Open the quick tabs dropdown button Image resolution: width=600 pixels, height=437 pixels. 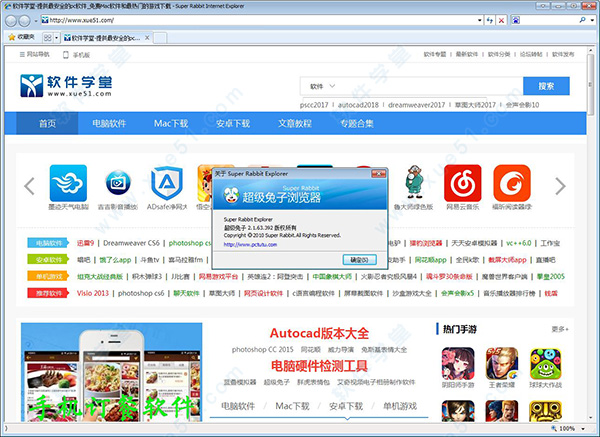point(49,37)
